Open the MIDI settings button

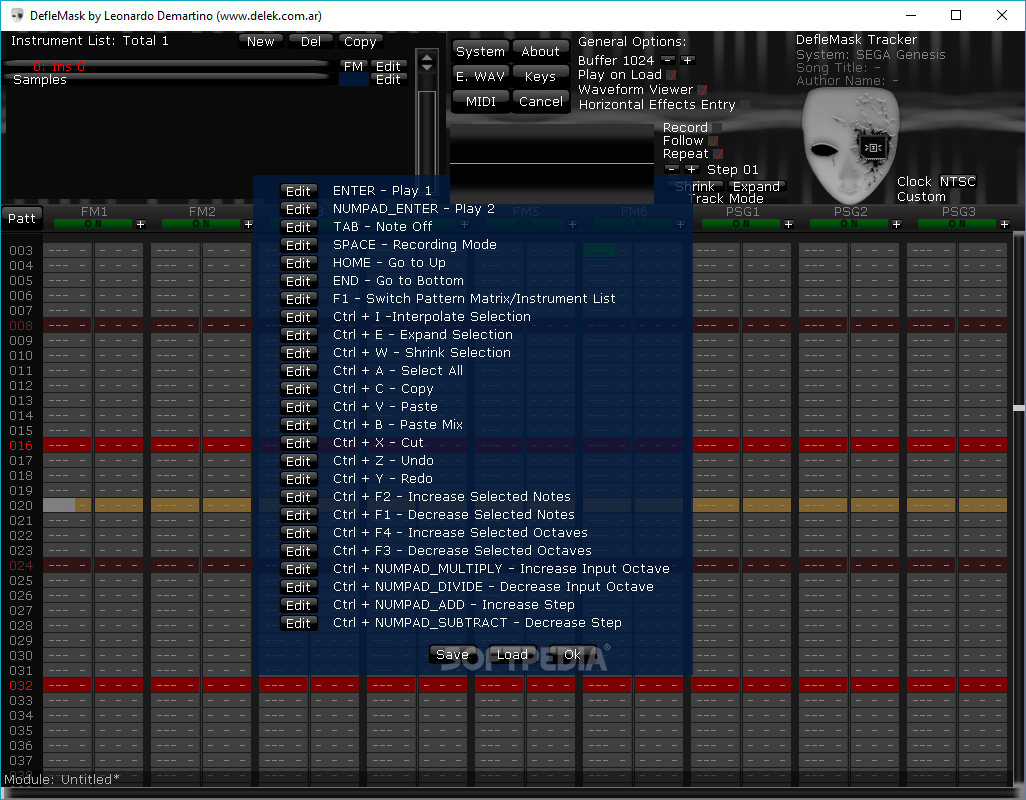pos(480,101)
